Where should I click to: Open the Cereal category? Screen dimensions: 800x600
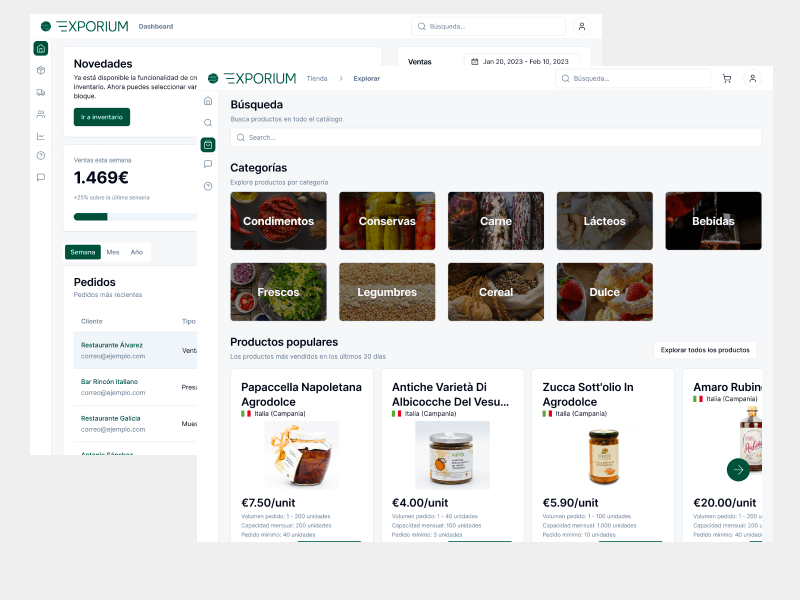tap(496, 292)
